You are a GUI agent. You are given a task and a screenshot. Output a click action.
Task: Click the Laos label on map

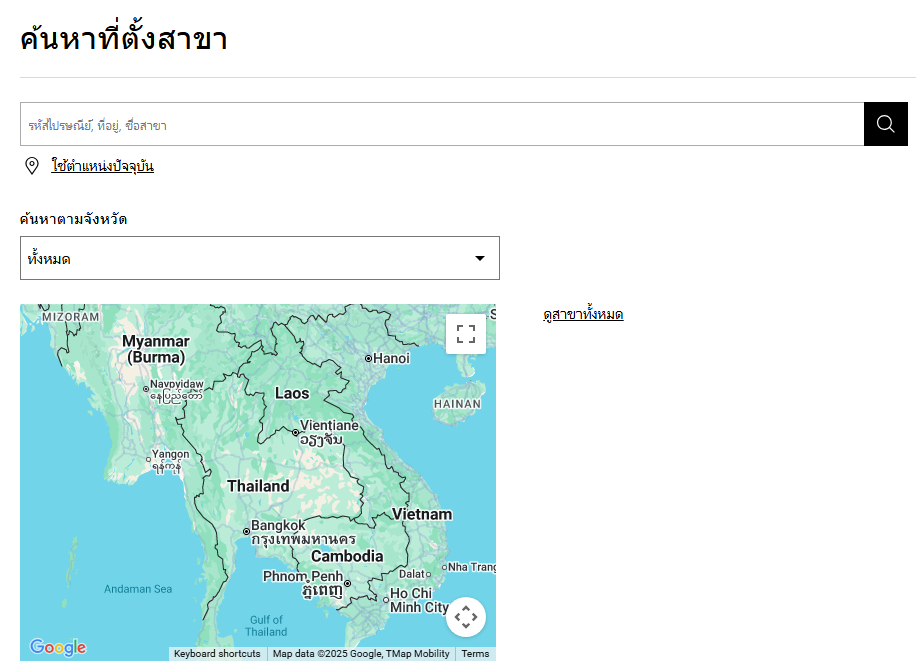292,393
